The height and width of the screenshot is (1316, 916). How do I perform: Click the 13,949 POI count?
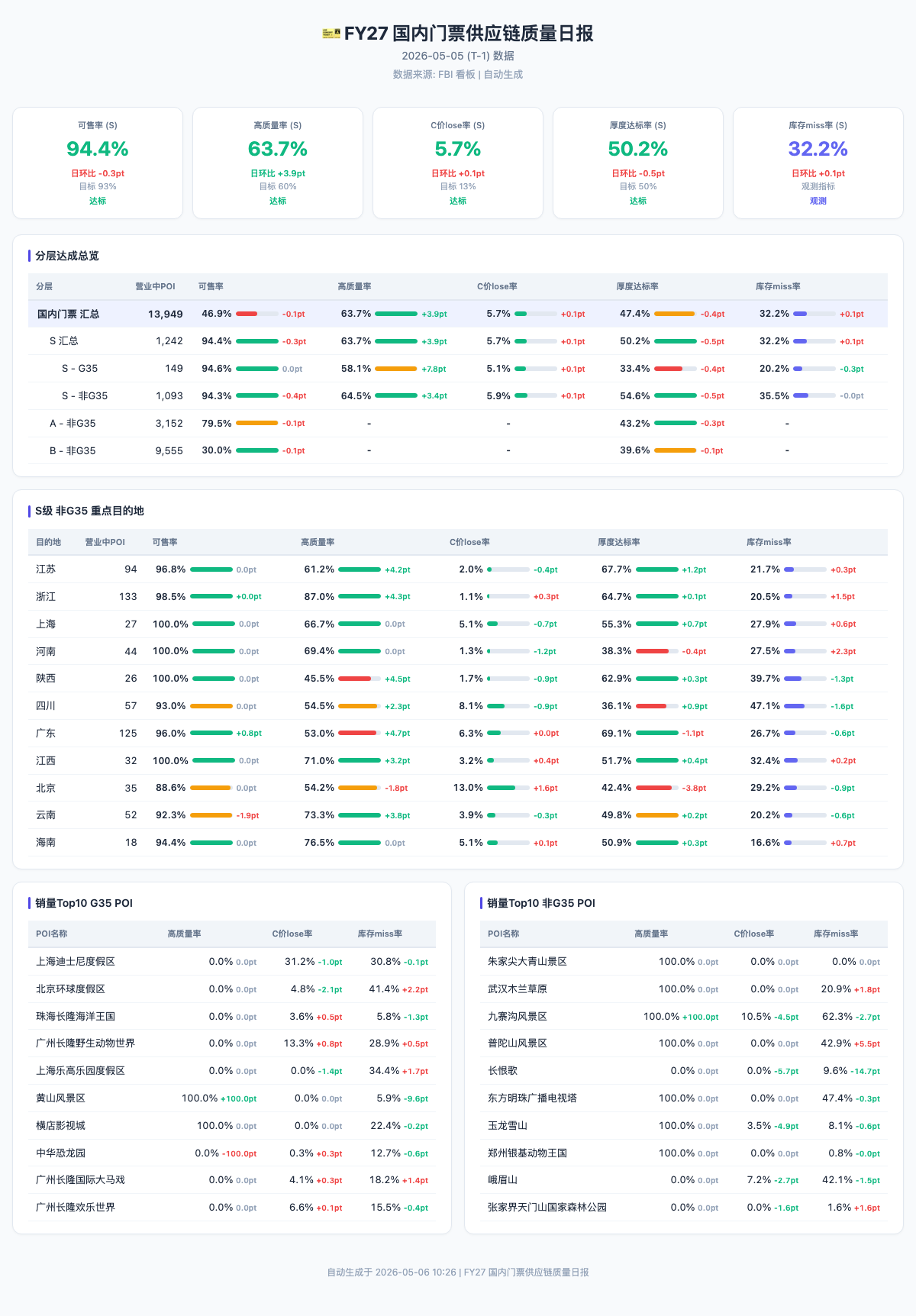(x=166, y=314)
